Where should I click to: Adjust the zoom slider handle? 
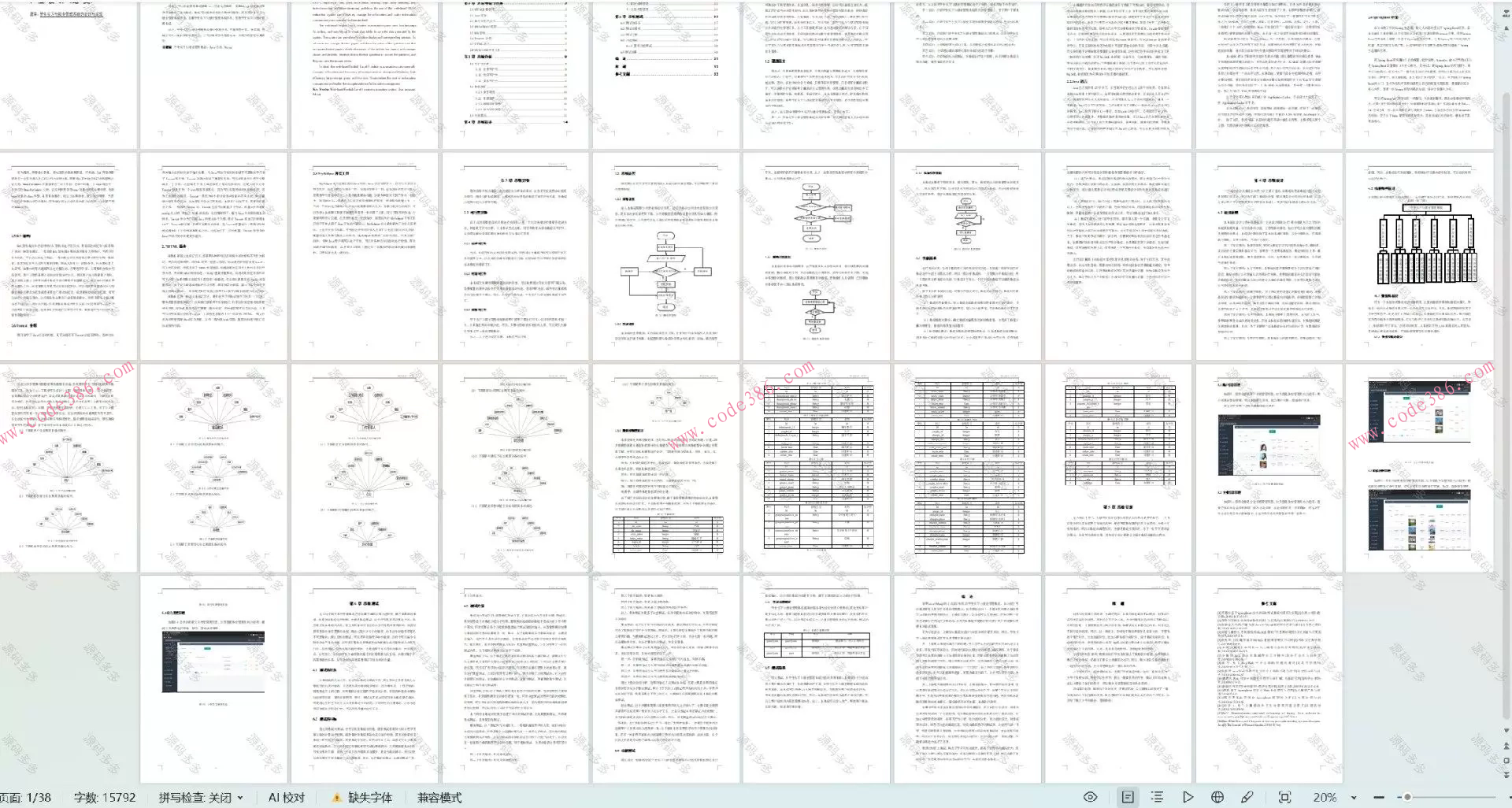(x=1406, y=798)
